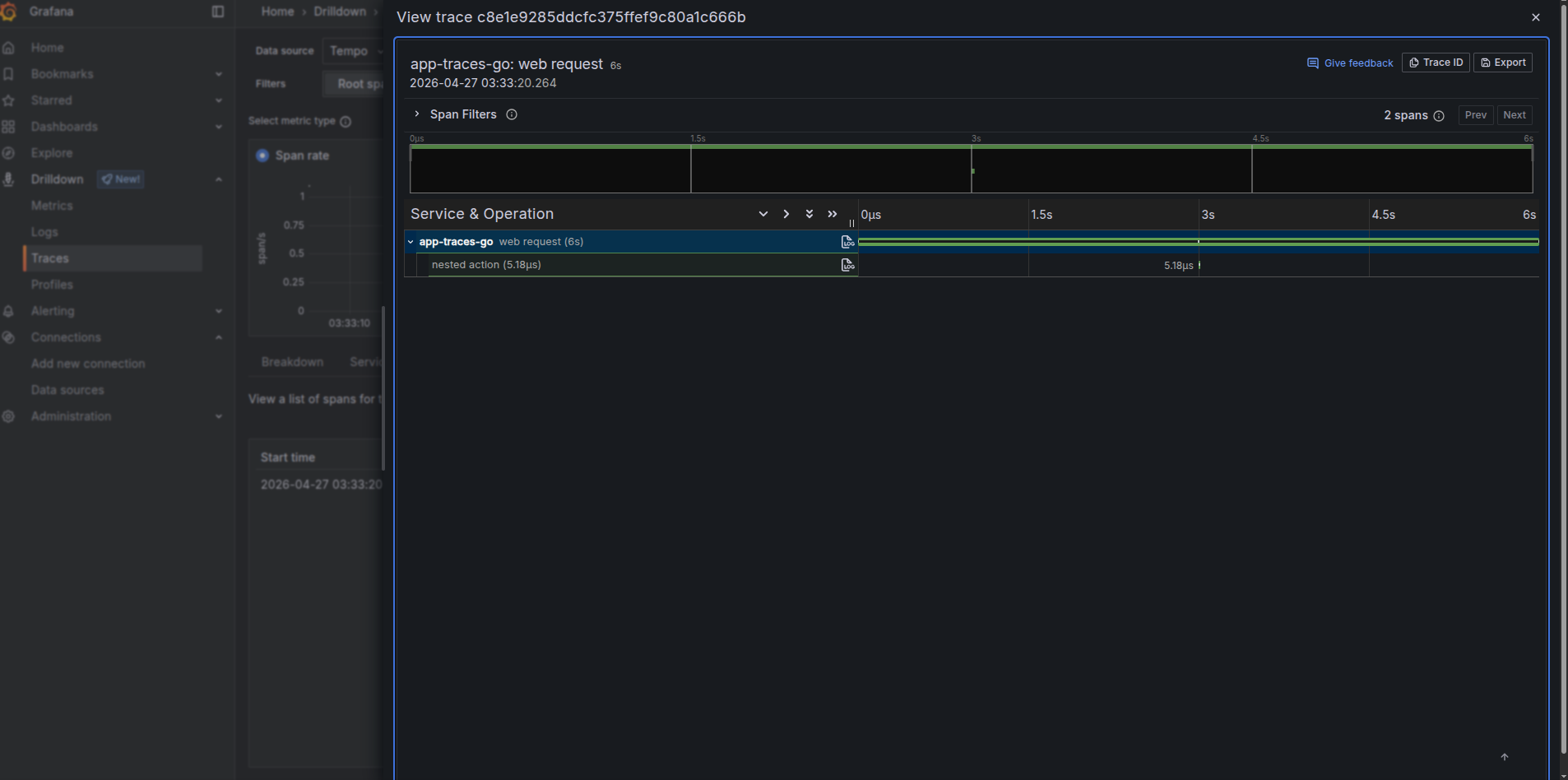Select the Span rate radio button

pyautogui.click(x=262, y=156)
